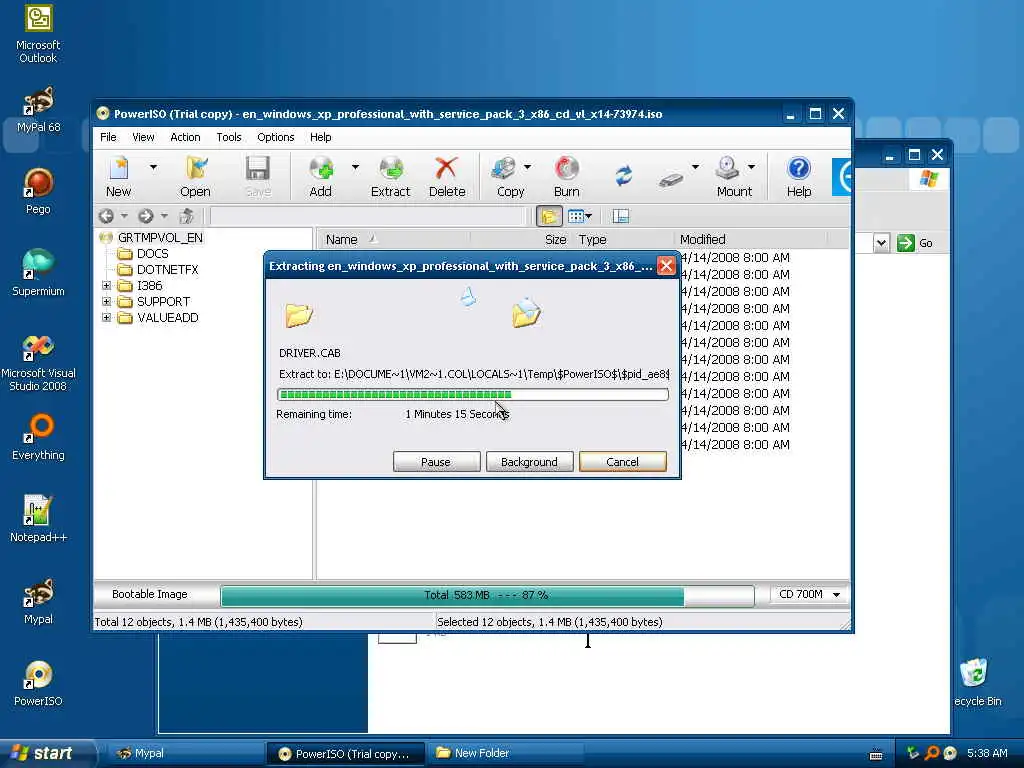
Task: Click Pause in the extracting dialog
Action: pyautogui.click(x=436, y=462)
